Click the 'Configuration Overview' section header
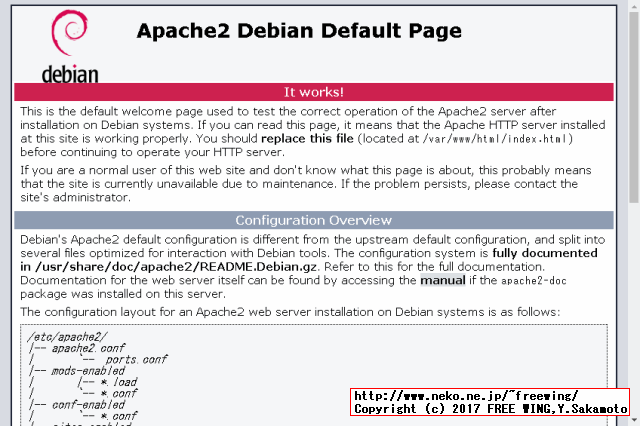Image resolution: width=640 pixels, height=426 pixels. (313, 220)
